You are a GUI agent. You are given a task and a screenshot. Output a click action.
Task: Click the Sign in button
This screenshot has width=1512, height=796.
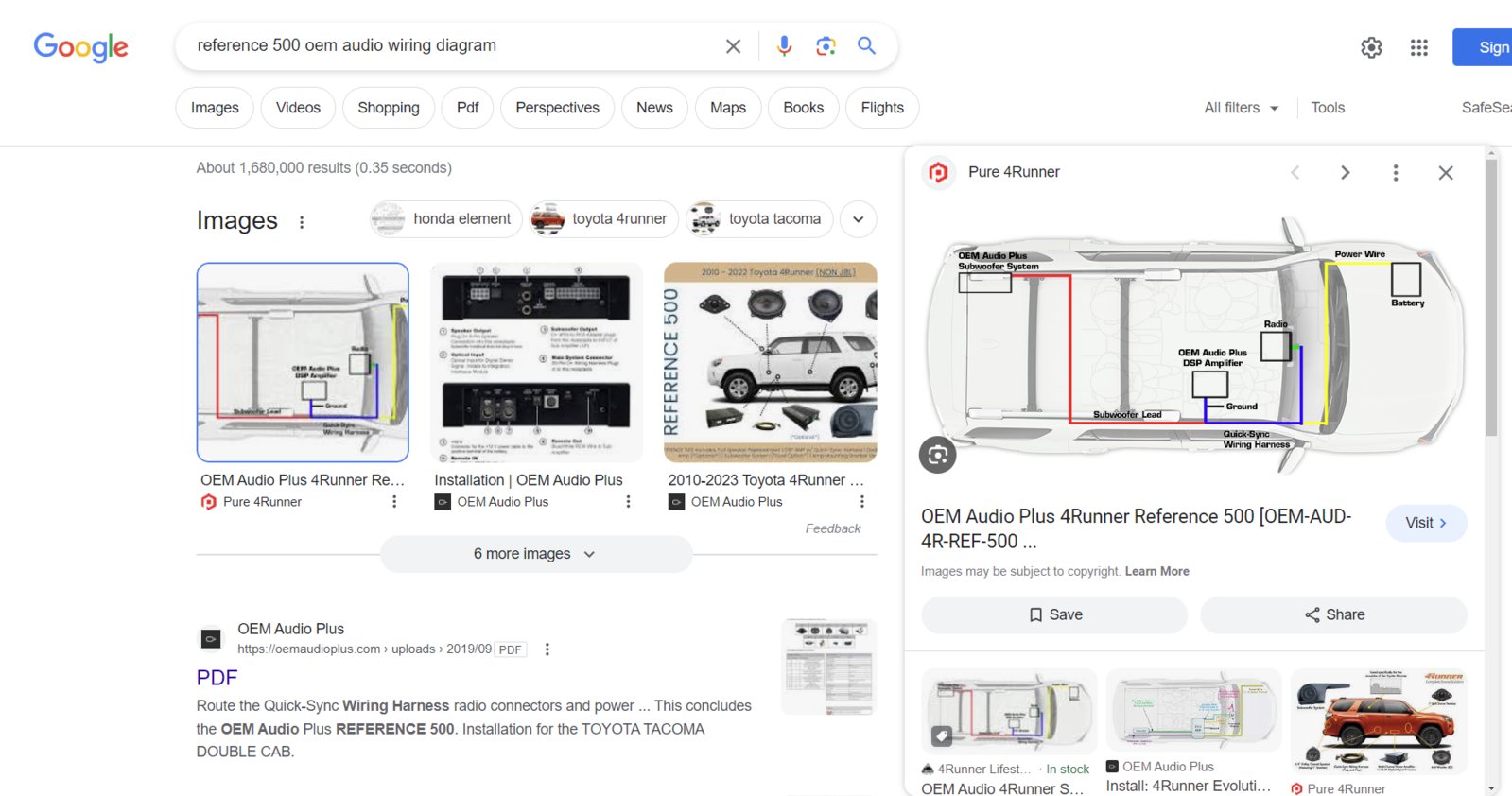coord(1483,47)
